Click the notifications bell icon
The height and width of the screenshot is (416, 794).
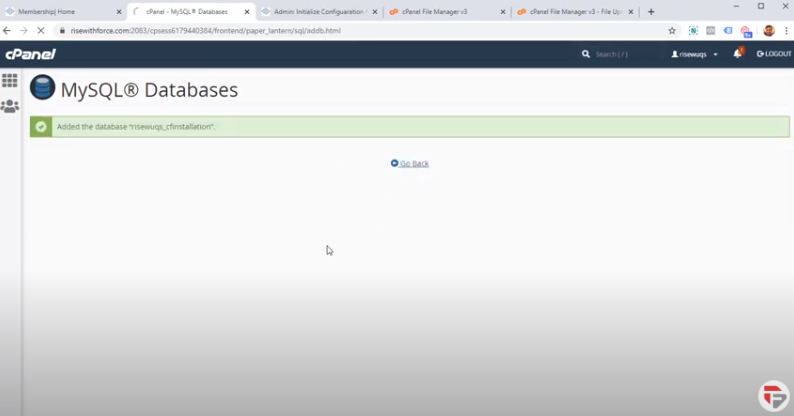coord(738,54)
